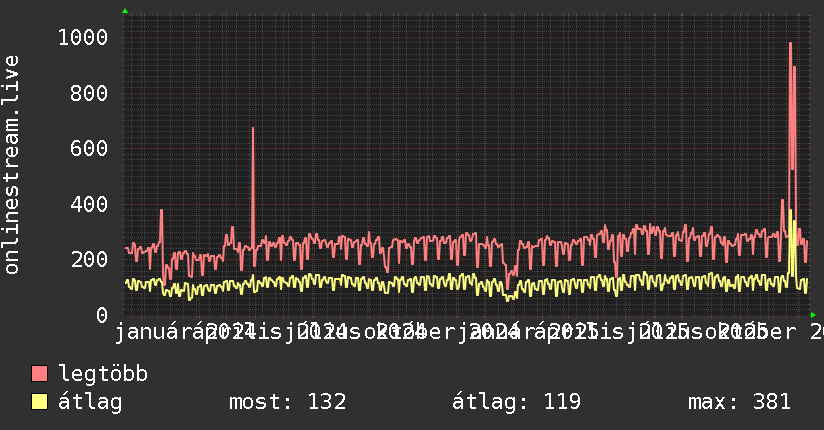
Task: Click the 400 tick label on Y-axis
Action: [x=89, y=204]
